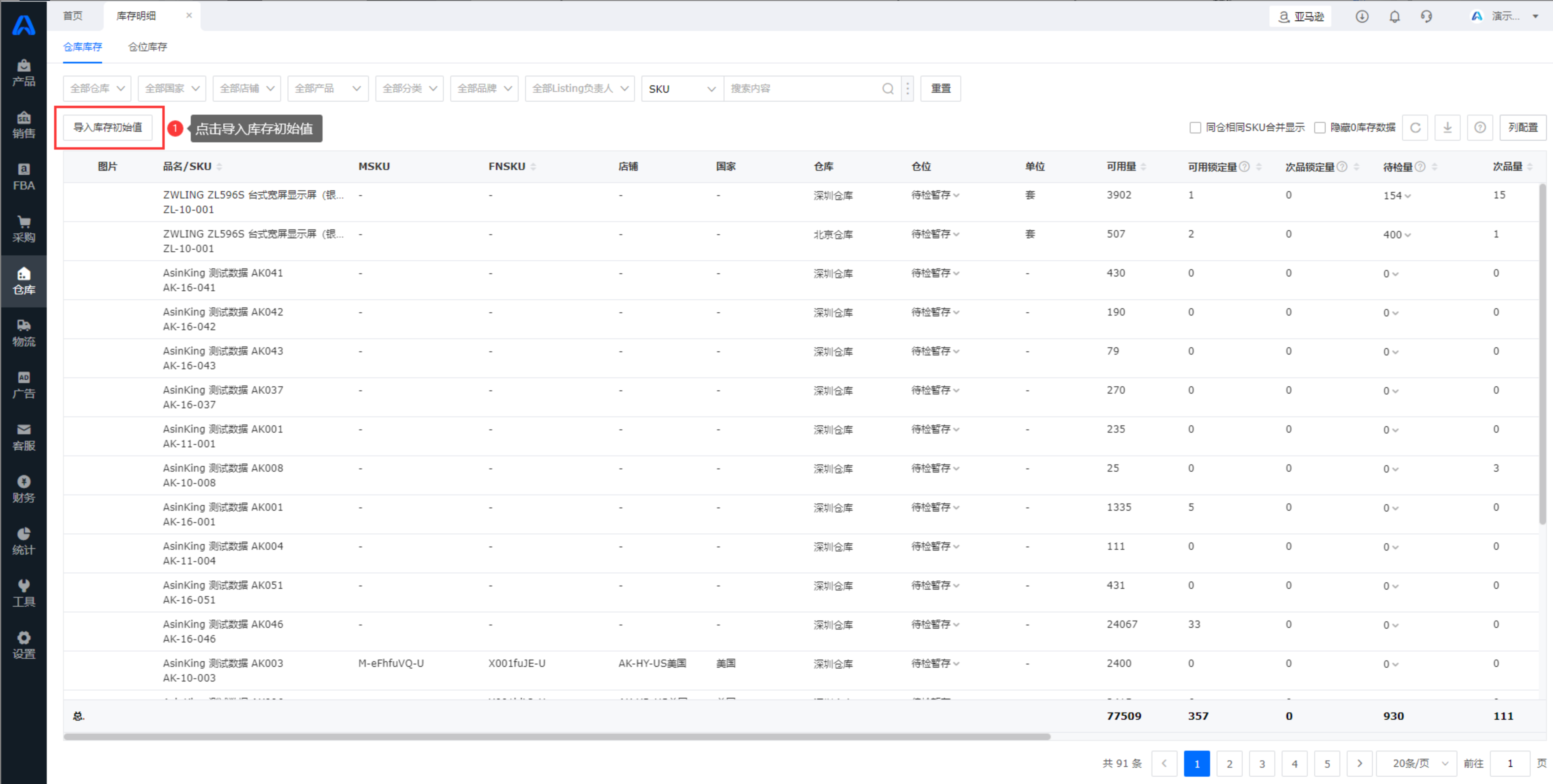Image resolution: width=1553 pixels, height=784 pixels.
Task: Go to page 2
Action: pyautogui.click(x=1229, y=764)
